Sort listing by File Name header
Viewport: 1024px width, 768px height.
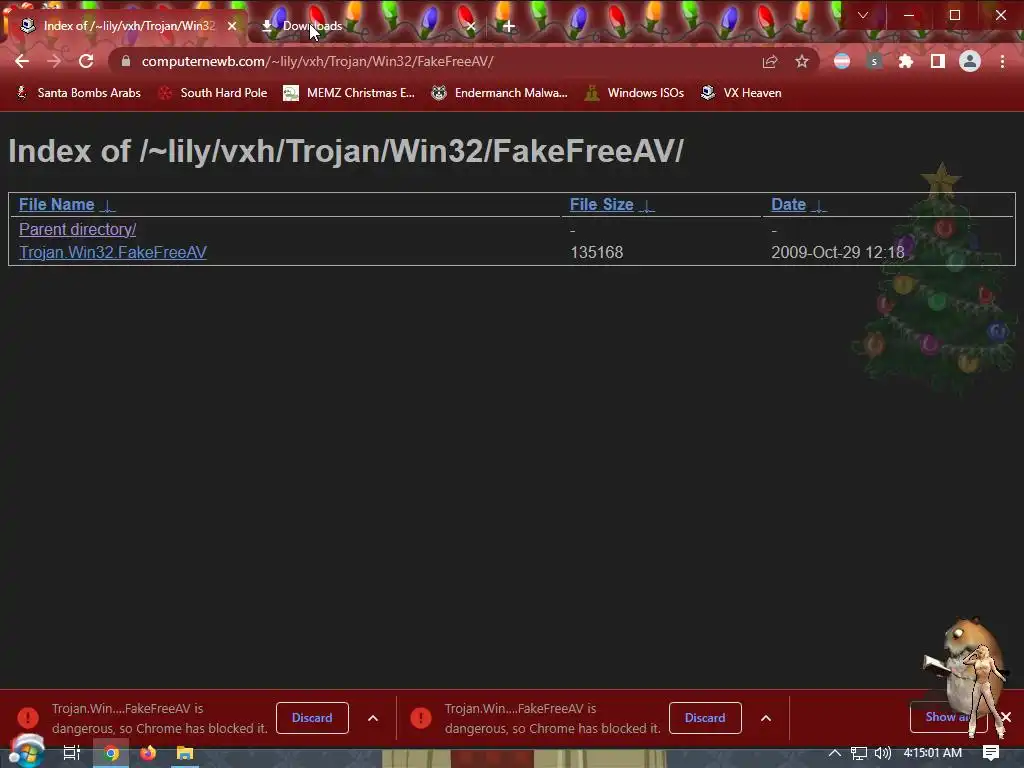pyautogui.click(x=57, y=204)
